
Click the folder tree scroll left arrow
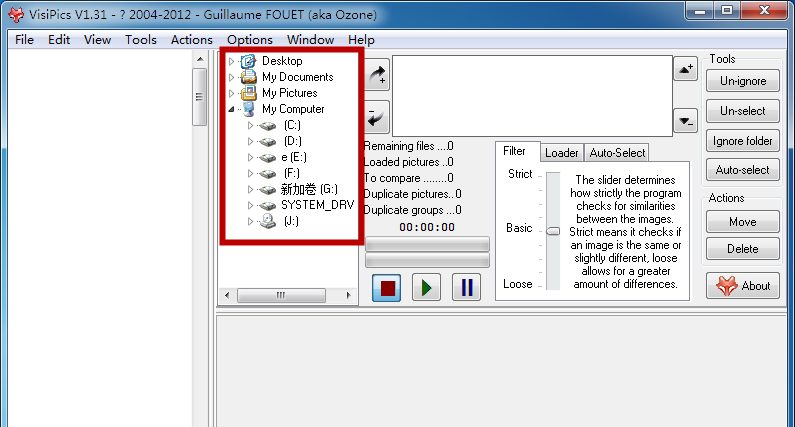227,295
